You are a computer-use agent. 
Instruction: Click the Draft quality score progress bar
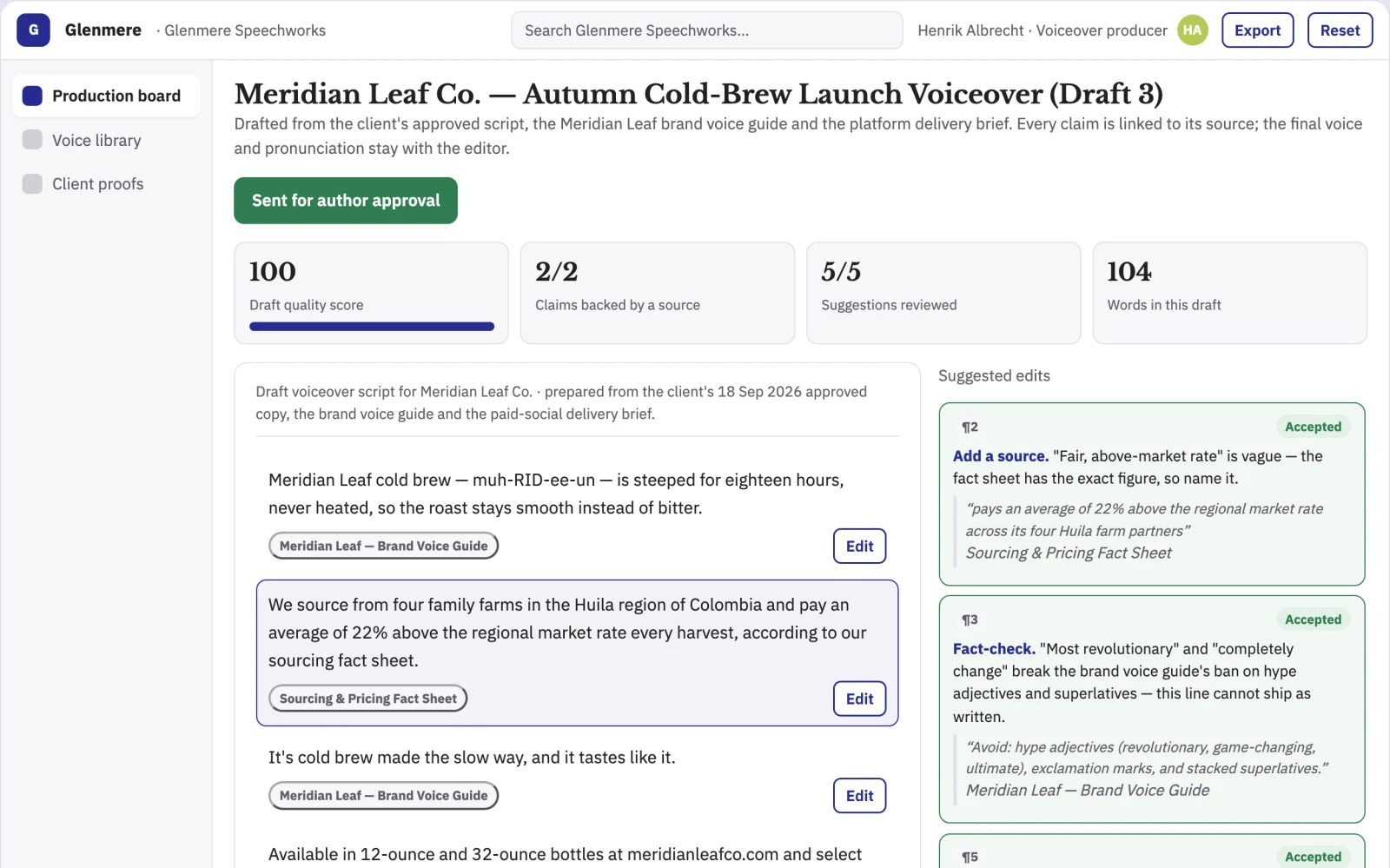(372, 327)
